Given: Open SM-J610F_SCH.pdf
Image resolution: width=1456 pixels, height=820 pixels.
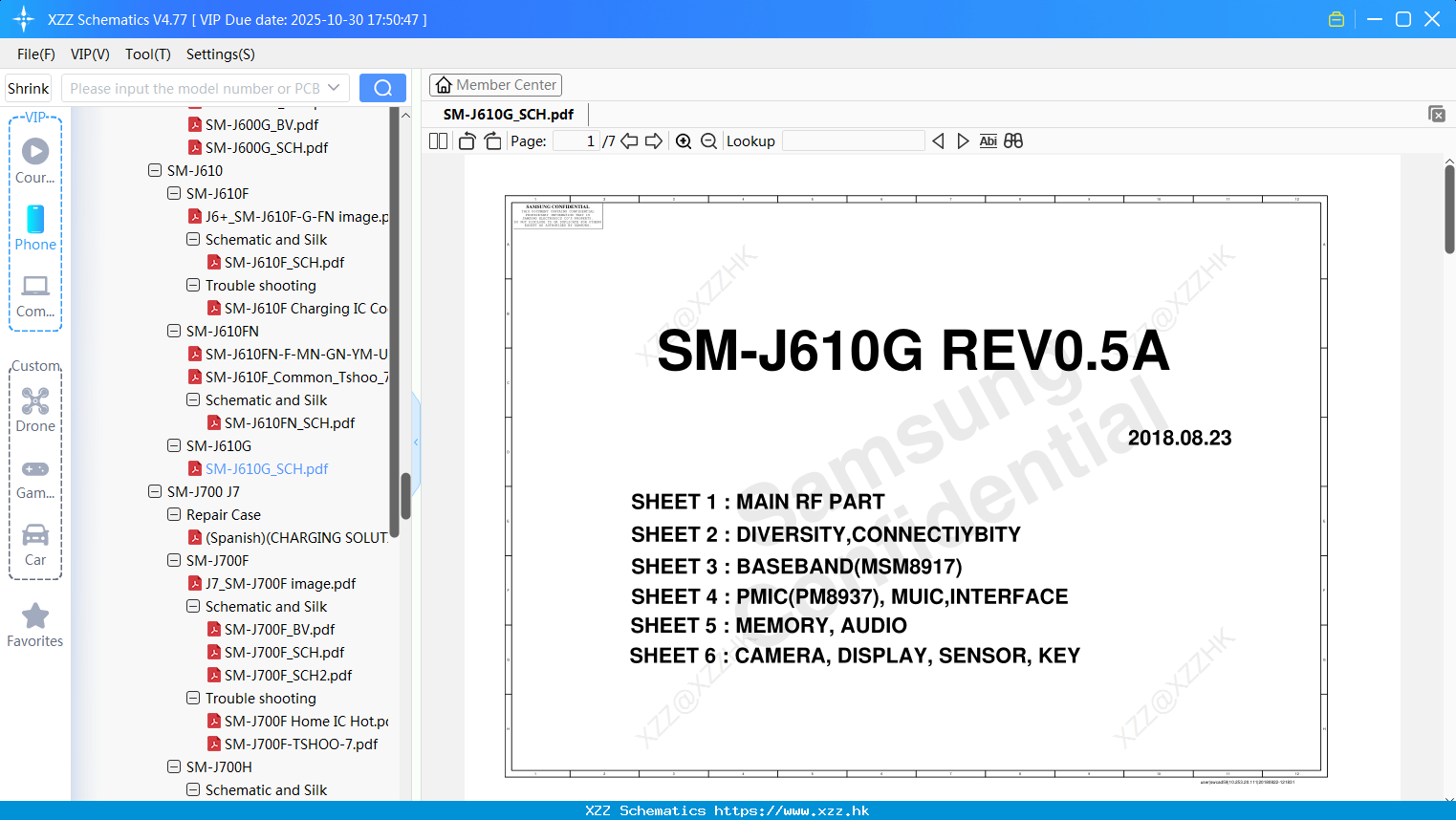Looking at the screenshot, I should 284,262.
